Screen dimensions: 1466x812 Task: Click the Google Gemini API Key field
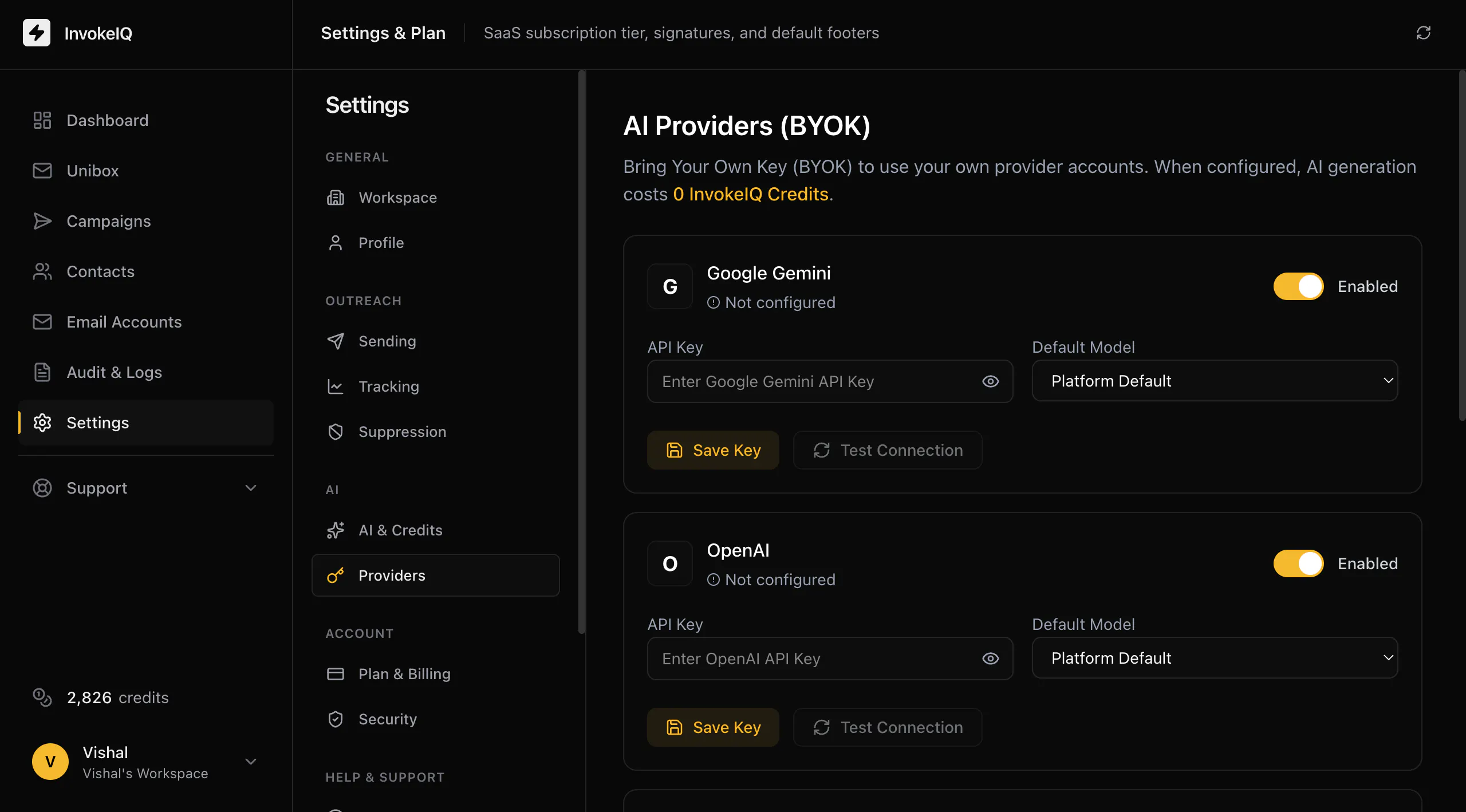coord(830,381)
